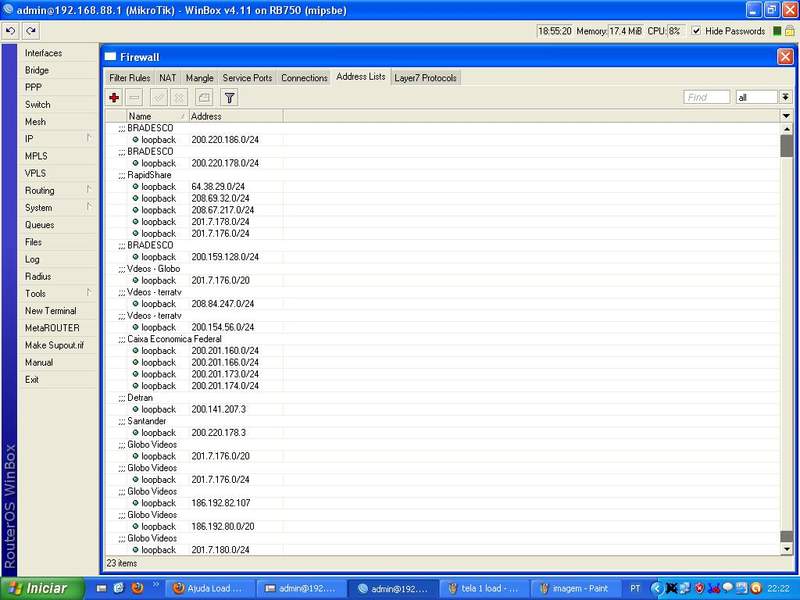The image size is (800, 600).
Task: Click the green status square icon
Action: pyautogui.click(x=777, y=31)
